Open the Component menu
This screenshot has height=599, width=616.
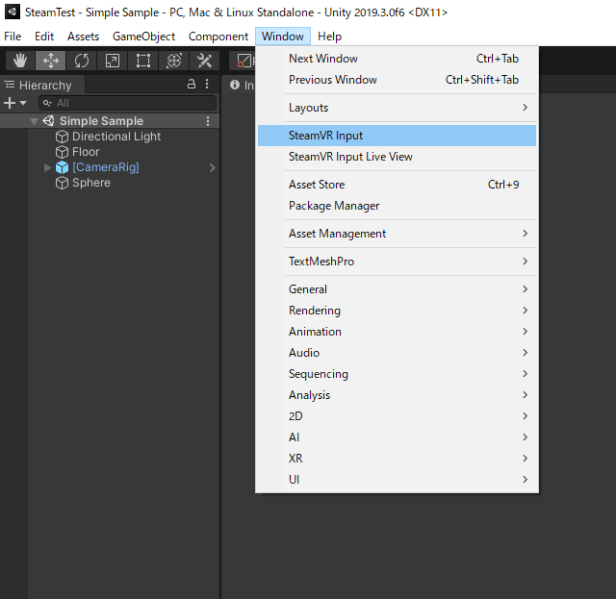pyautogui.click(x=218, y=37)
